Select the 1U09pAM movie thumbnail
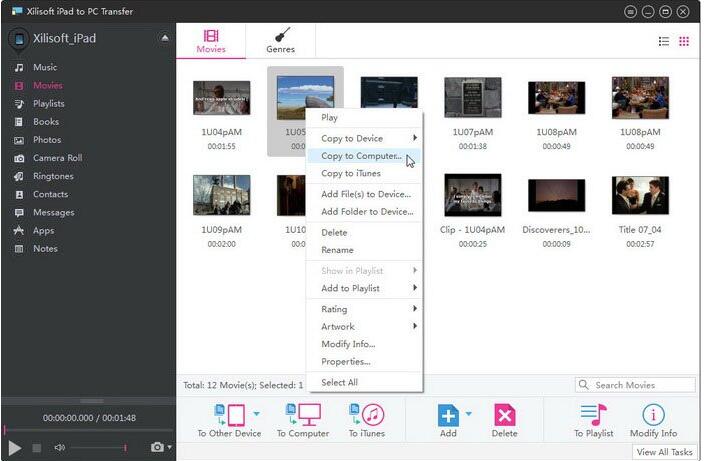Viewport: 704px width, 461px height. pyautogui.click(x=221, y=195)
